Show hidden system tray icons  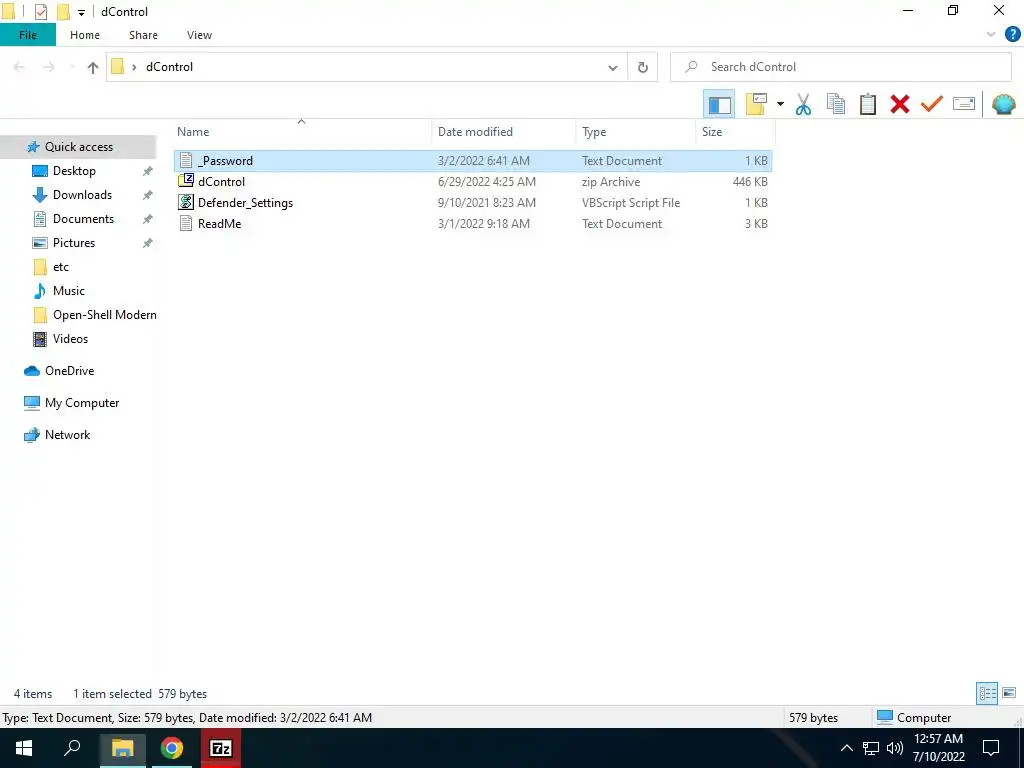coord(846,748)
